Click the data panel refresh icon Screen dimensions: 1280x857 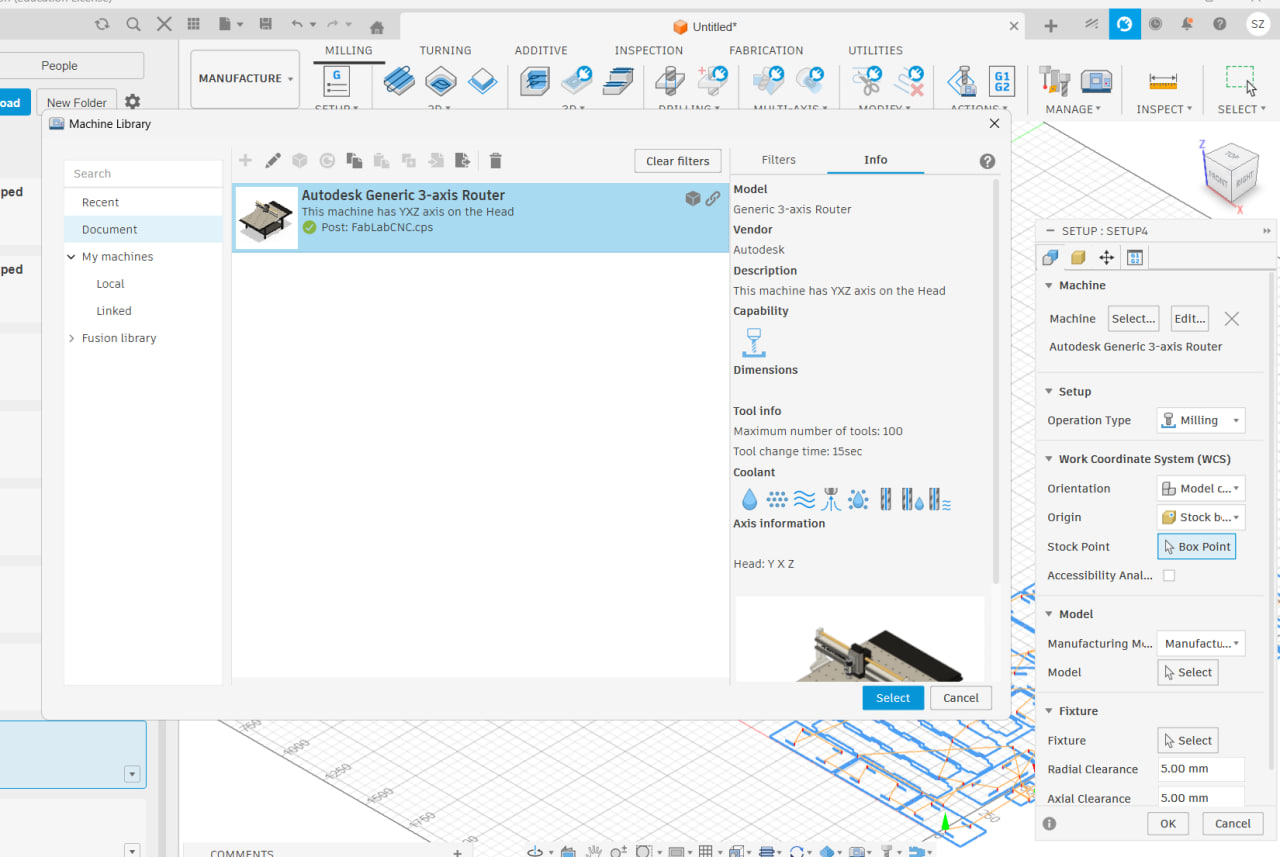tap(102, 25)
